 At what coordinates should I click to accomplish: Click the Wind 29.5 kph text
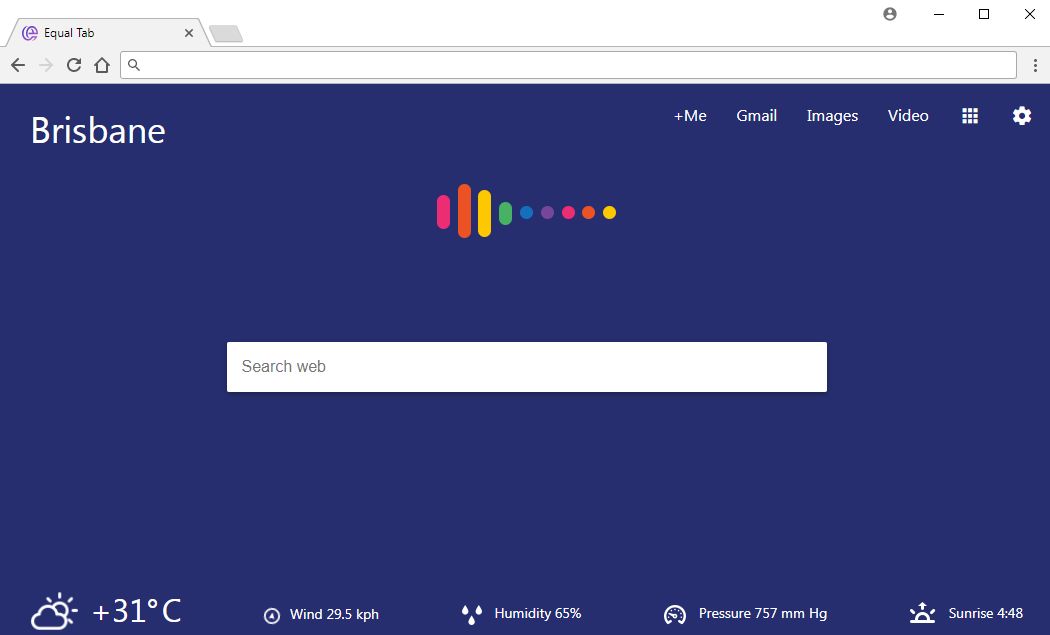[x=334, y=614]
